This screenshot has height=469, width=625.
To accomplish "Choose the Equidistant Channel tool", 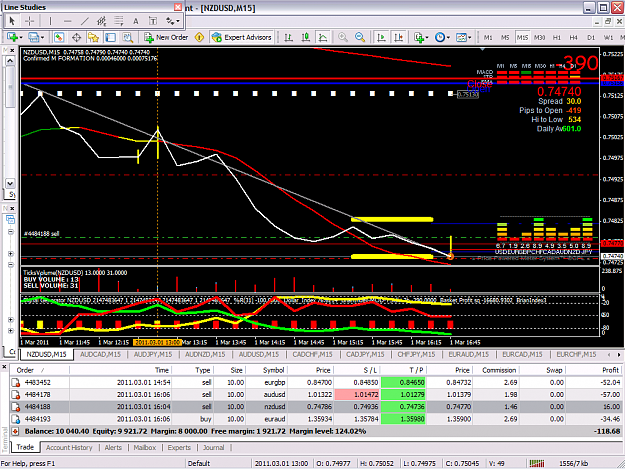I will [102, 21].
